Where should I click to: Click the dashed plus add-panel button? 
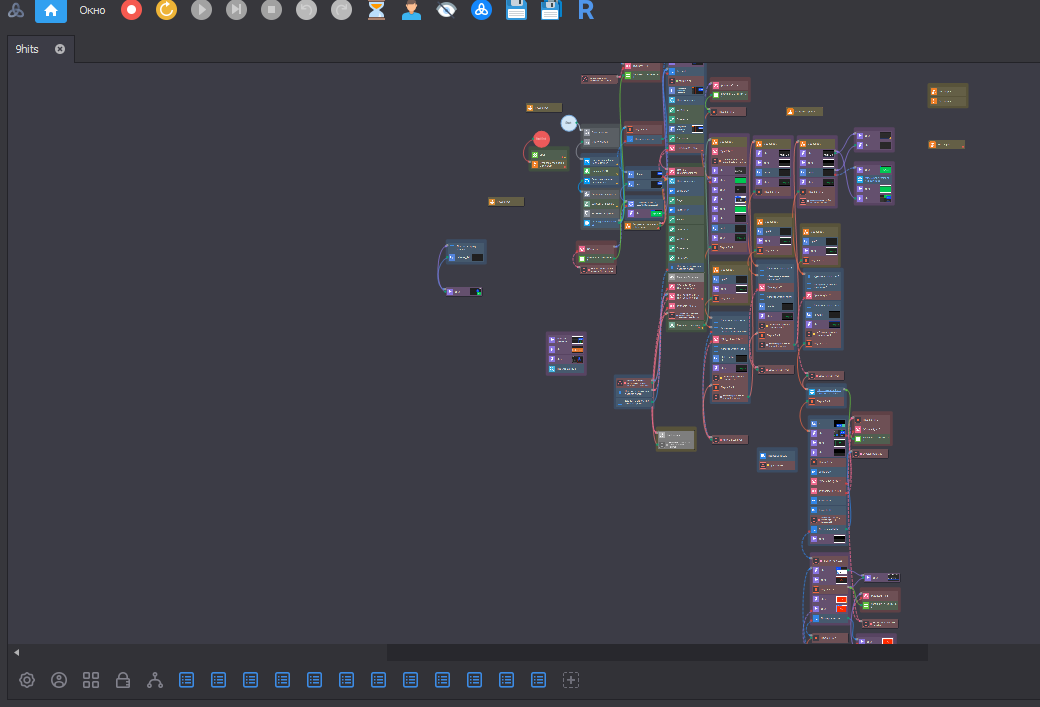coord(571,680)
